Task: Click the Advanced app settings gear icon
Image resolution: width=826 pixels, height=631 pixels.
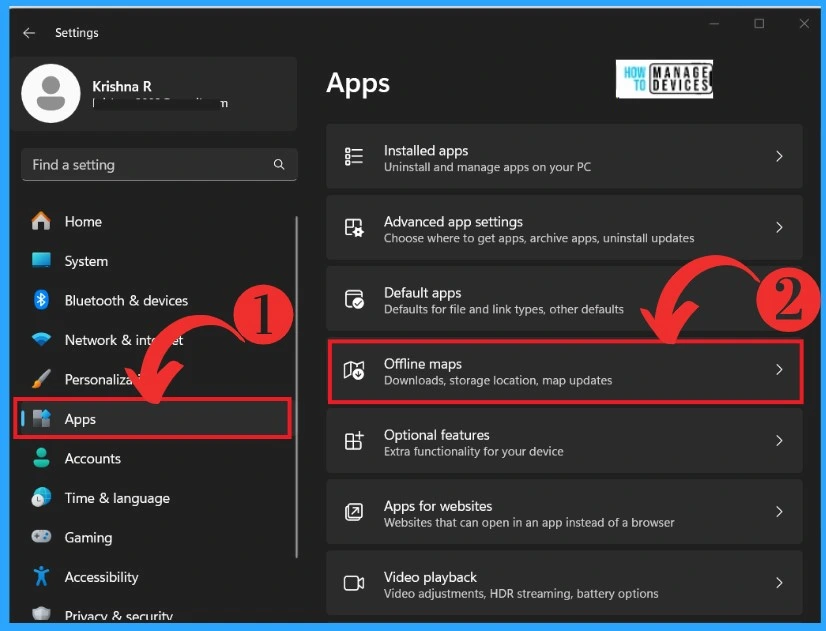Action: [353, 228]
